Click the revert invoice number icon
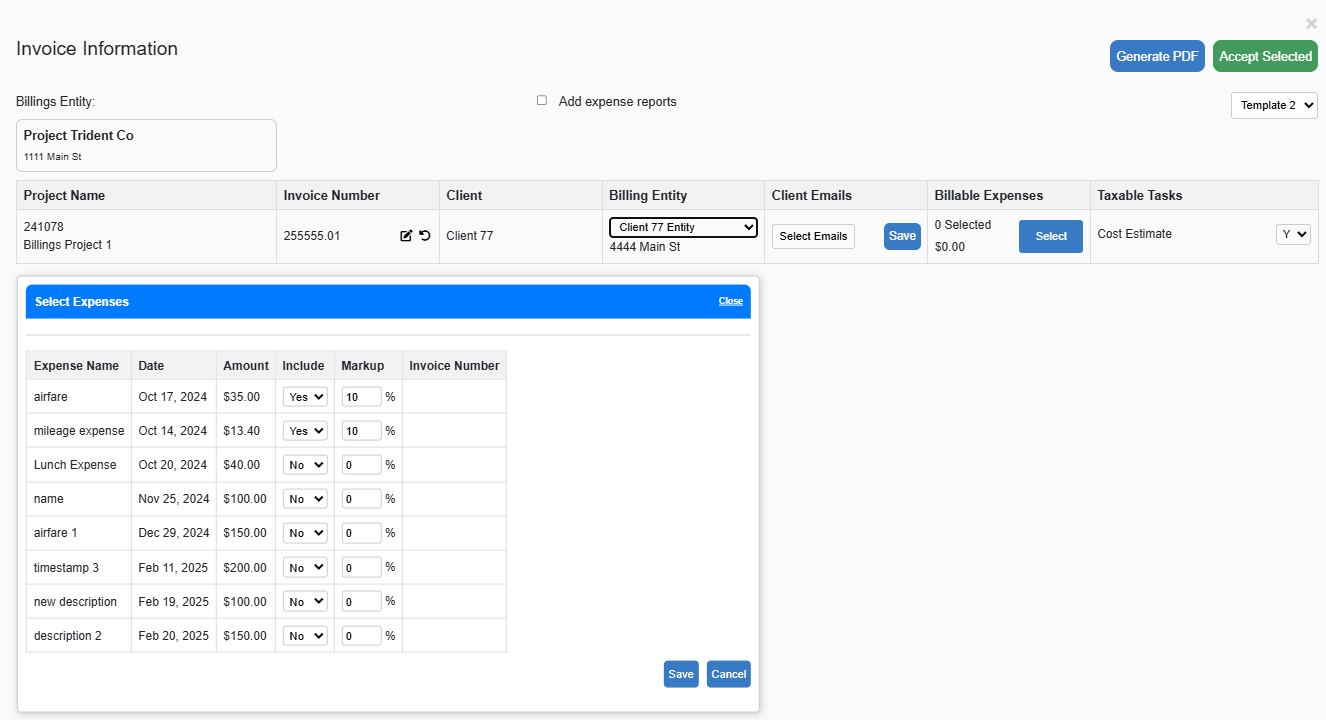Screen dimensions: 1326x720 (423, 235)
